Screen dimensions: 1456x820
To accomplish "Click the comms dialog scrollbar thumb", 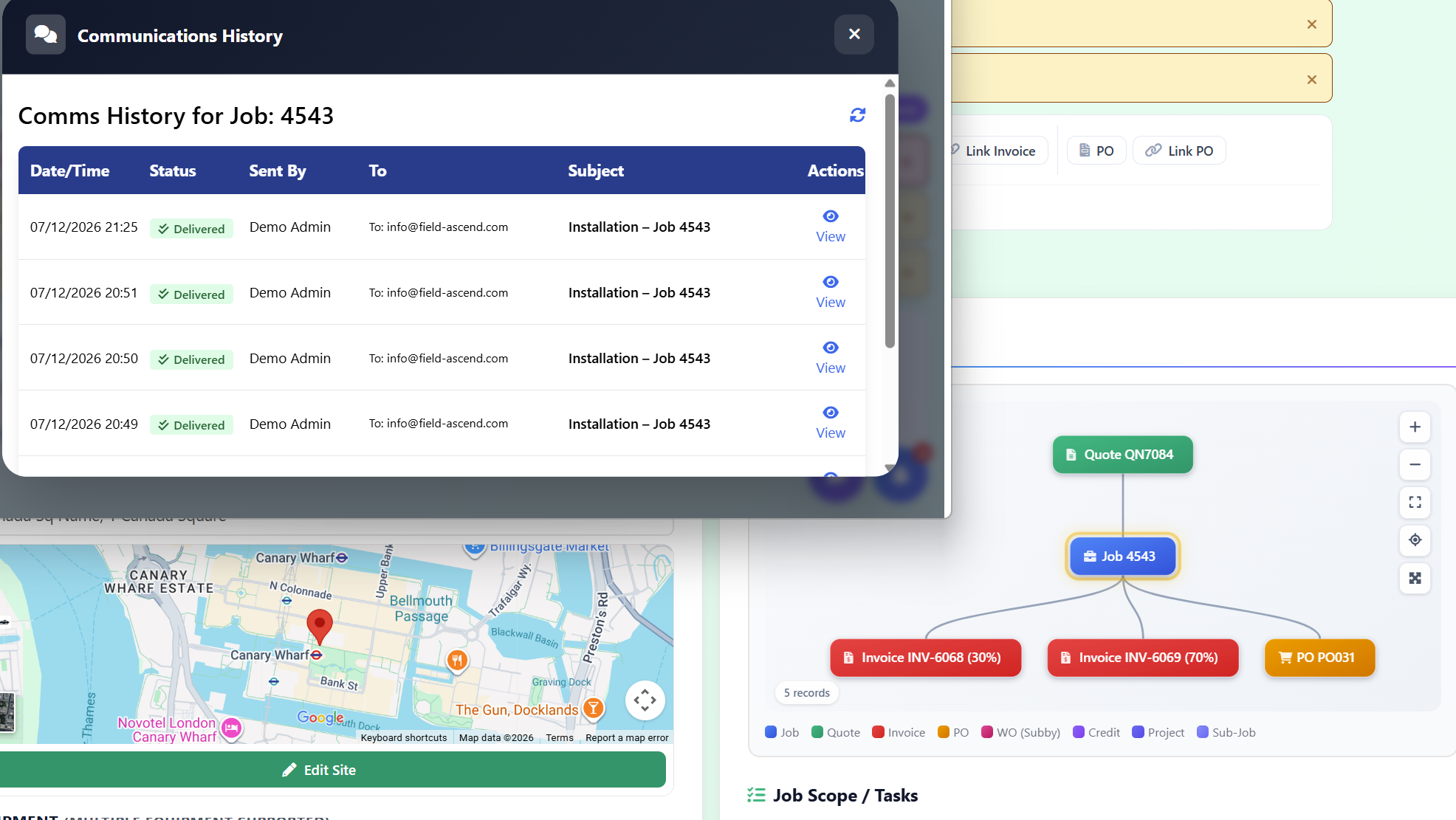I will pyautogui.click(x=890, y=221).
